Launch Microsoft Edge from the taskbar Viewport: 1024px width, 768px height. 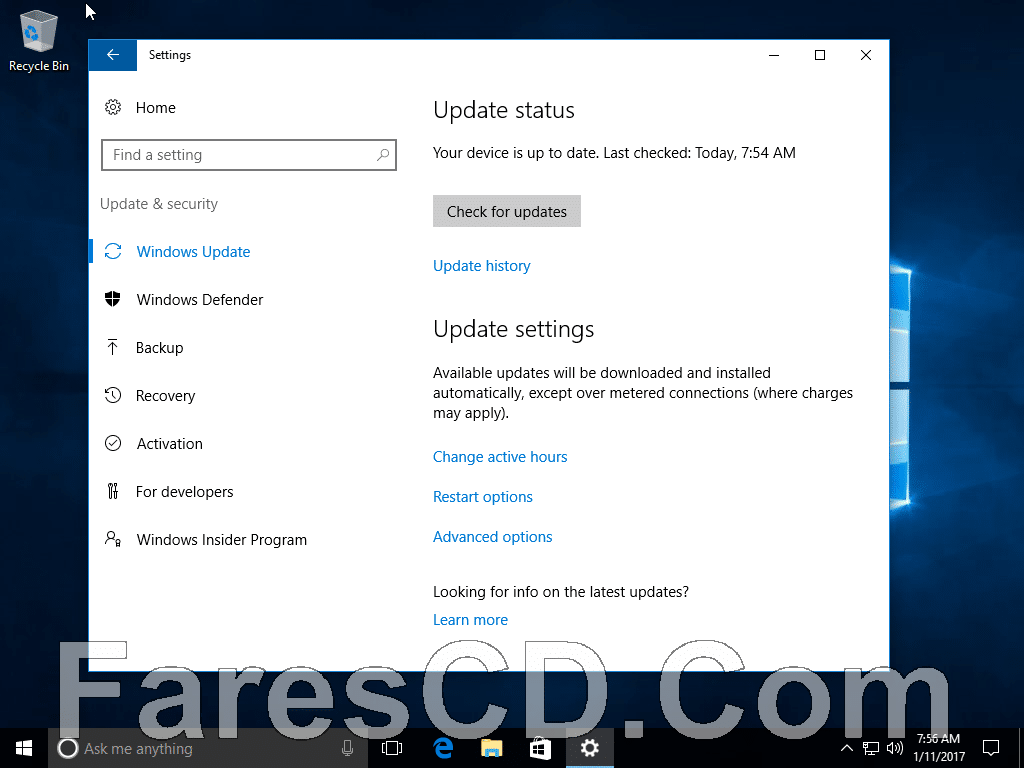(x=443, y=748)
